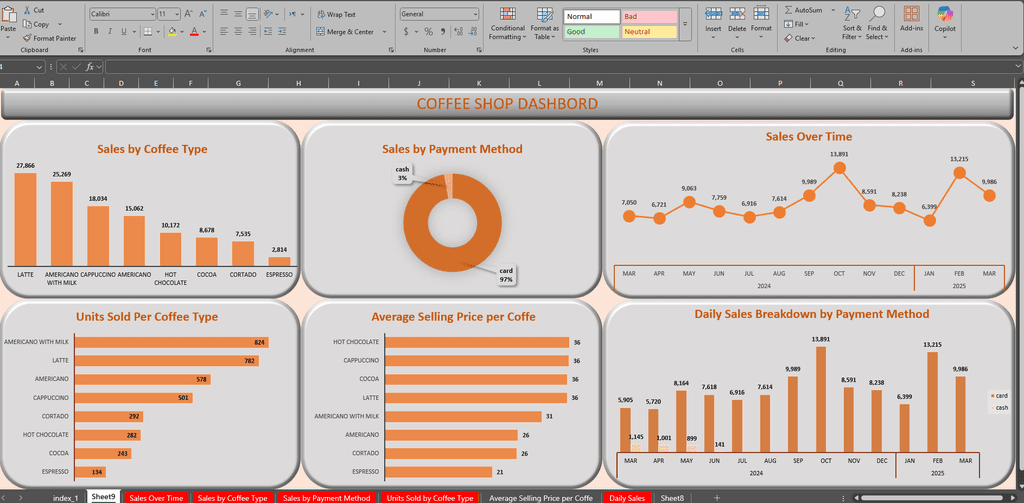Screen dimensions: 1024x503
Task: Apply bold formatting with the B icon
Action: click(x=96, y=31)
